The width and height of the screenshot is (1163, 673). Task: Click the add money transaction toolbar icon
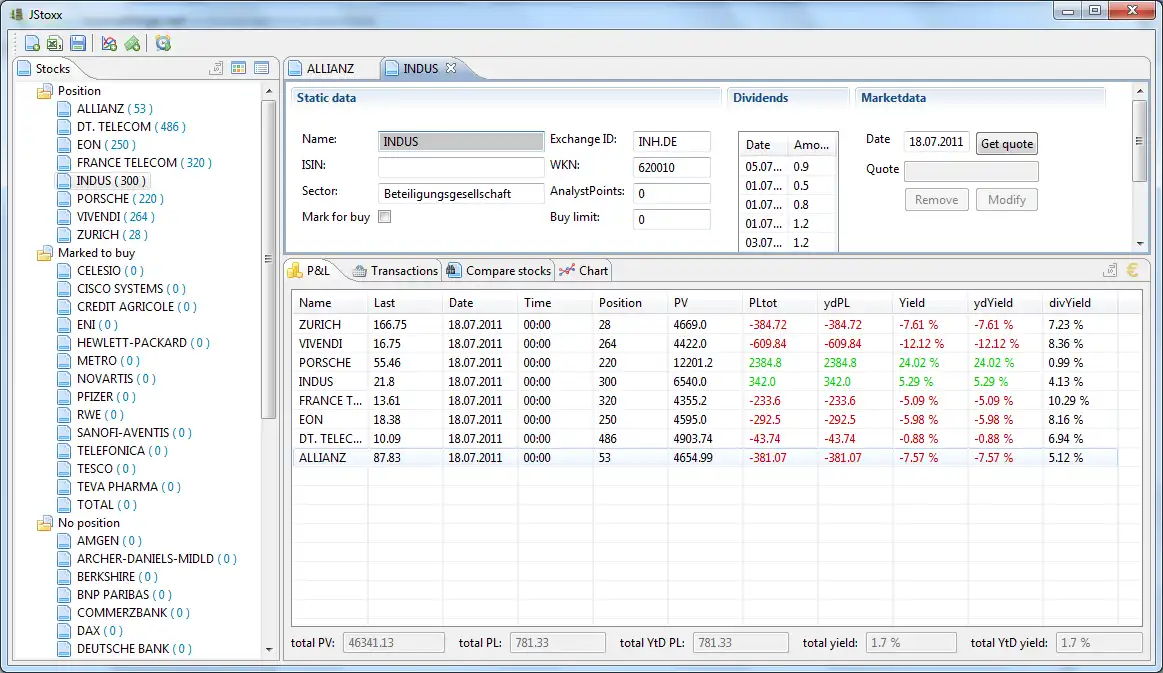[x=132, y=44]
